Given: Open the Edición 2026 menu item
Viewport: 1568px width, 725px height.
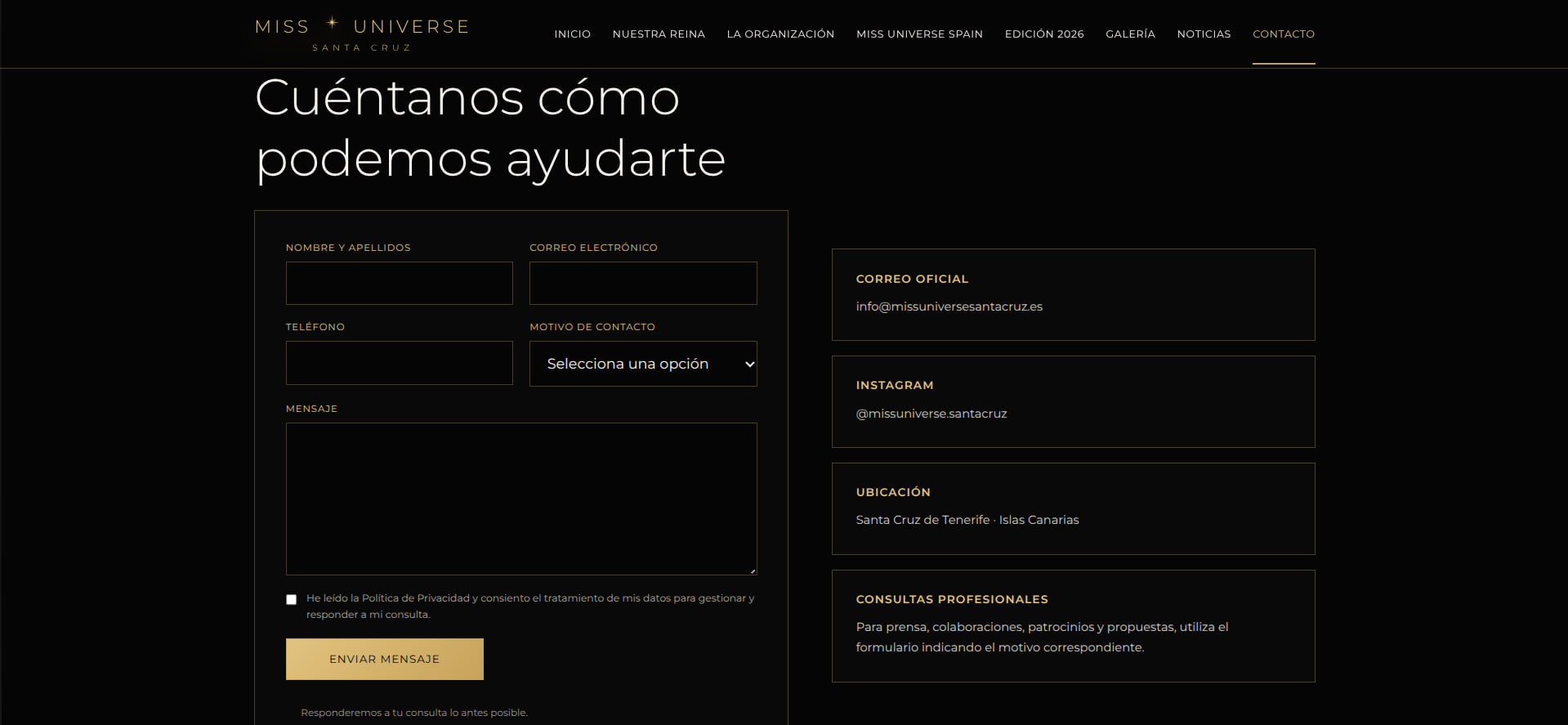Looking at the screenshot, I should pyautogui.click(x=1044, y=34).
